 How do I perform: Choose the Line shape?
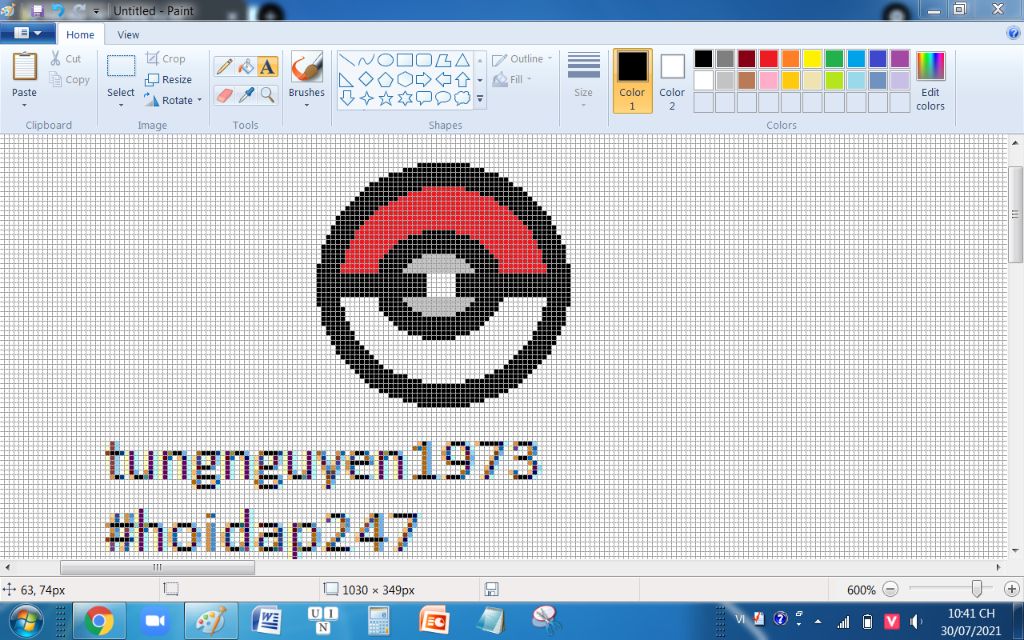(347, 61)
